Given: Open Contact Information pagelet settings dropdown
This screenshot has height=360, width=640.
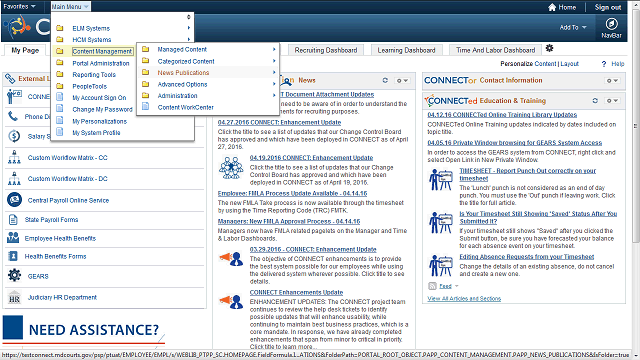Looking at the screenshot, I should pos(612,80).
